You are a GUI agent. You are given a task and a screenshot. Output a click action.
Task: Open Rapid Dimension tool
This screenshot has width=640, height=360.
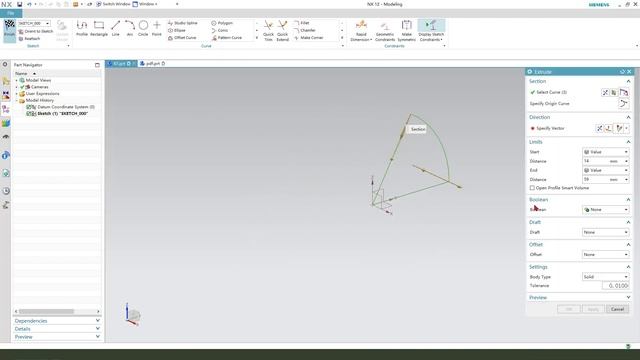coord(361,31)
